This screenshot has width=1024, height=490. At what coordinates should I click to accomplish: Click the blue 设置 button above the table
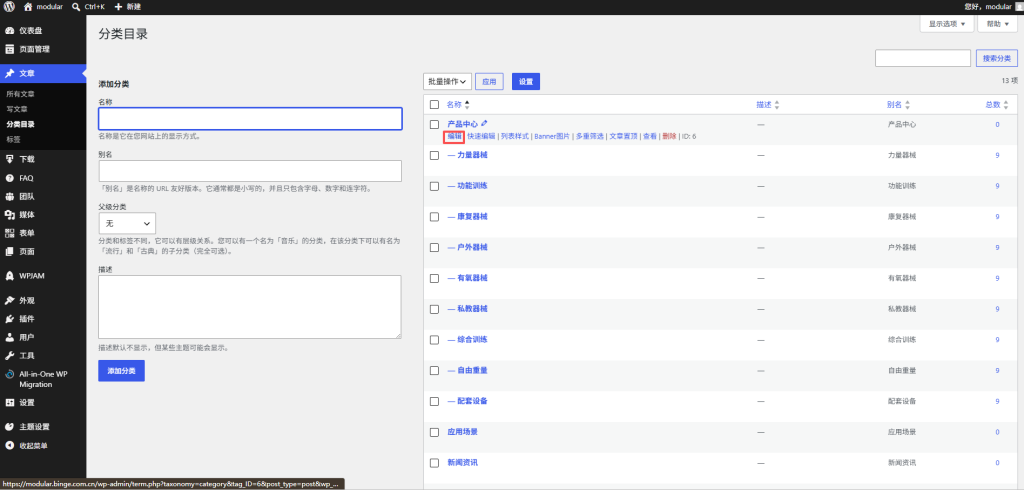click(x=526, y=82)
